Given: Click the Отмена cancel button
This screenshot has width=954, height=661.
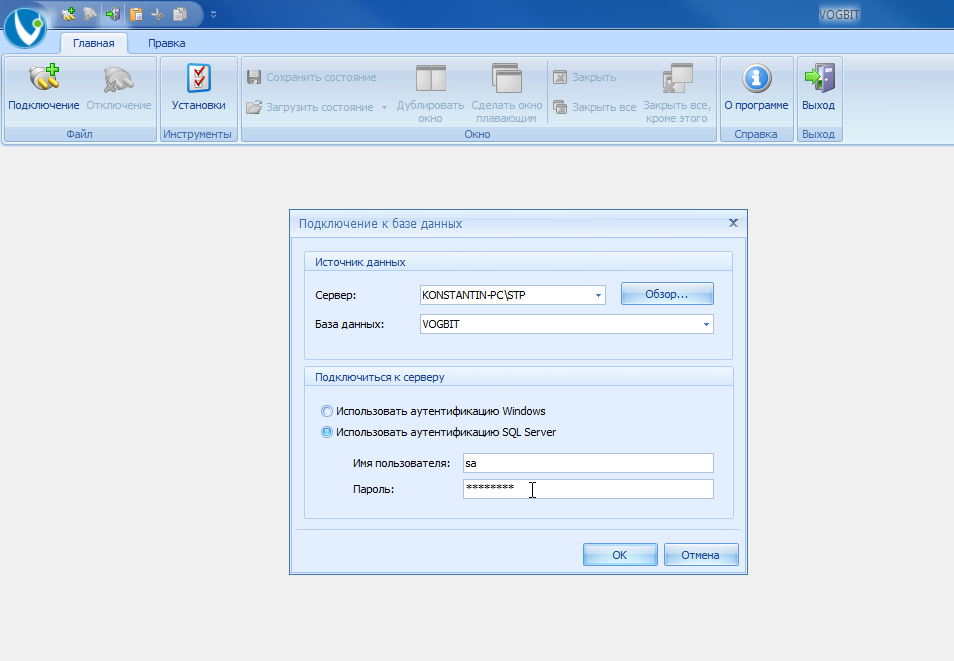Looking at the screenshot, I should point(701,554).
